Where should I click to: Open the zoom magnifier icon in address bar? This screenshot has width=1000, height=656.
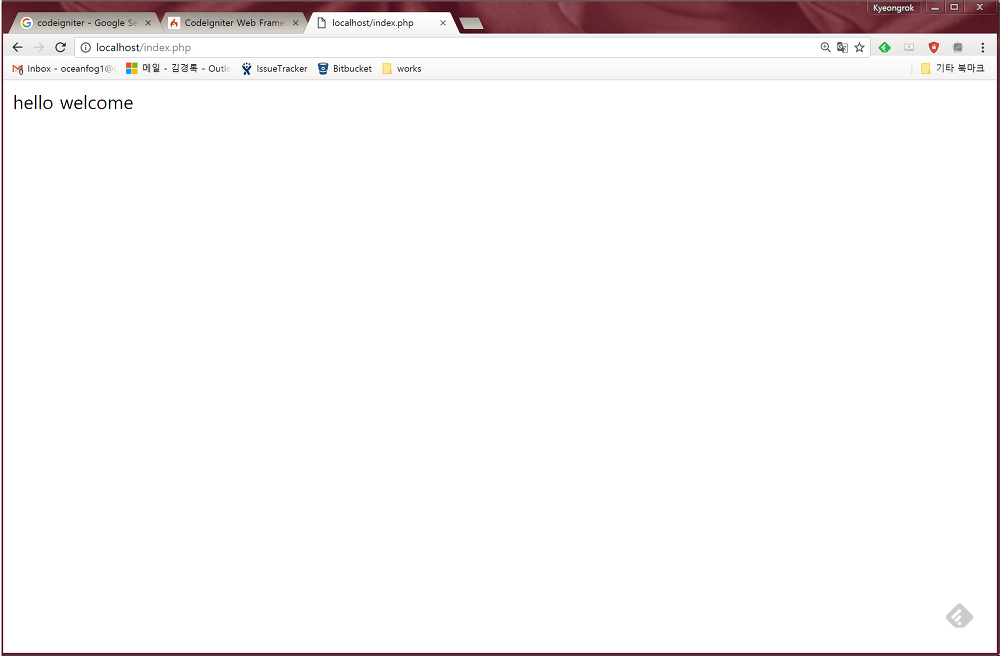coord(825,47)
